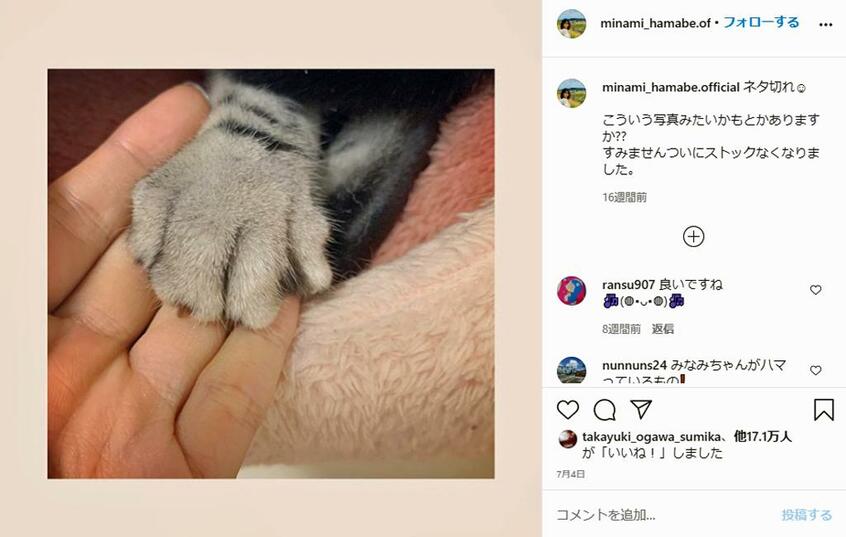
Task: Like the post with heart icon
Action: tap(568, 410)
